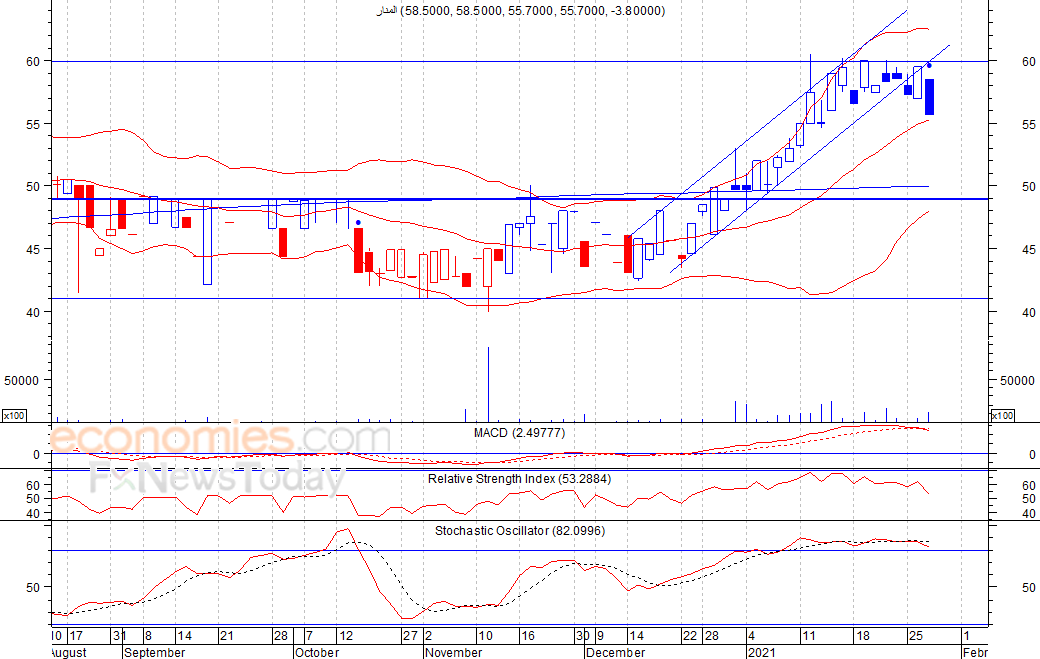This screenshot has width=1040, height=659.
Task: Click the Relative Strength Index (53.2884) label
Action: (x=519, y=479)
